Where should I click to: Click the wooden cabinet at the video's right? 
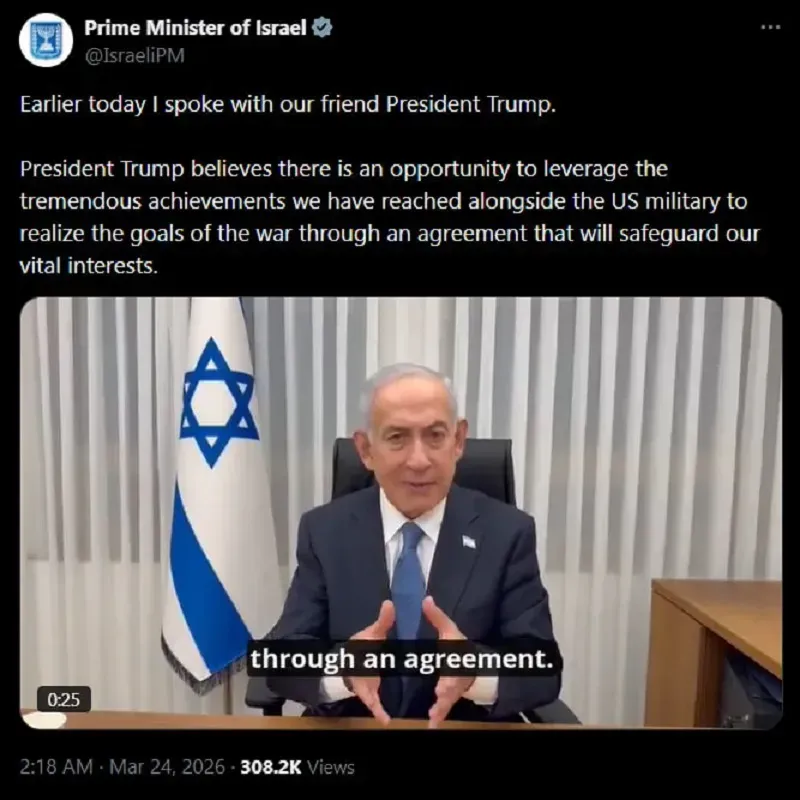click(x=714, y=653)
